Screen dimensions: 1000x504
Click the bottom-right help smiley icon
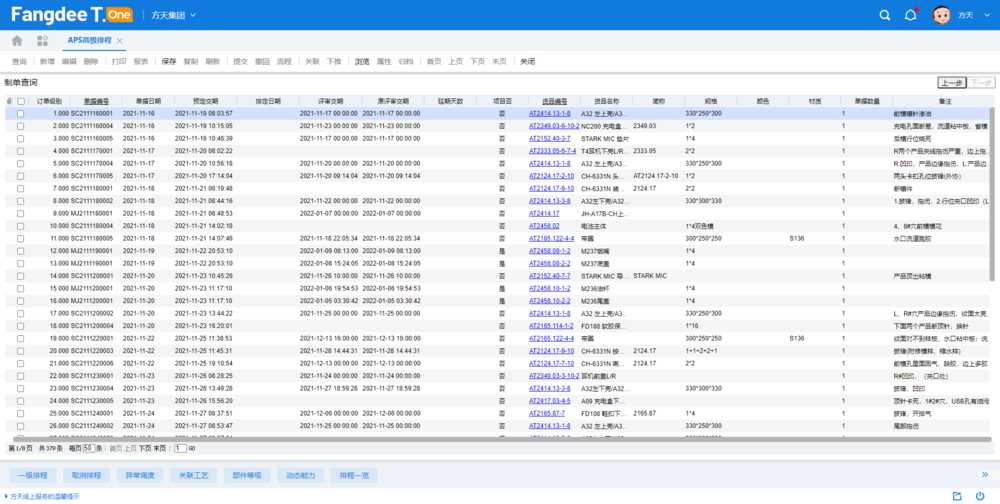982,496
